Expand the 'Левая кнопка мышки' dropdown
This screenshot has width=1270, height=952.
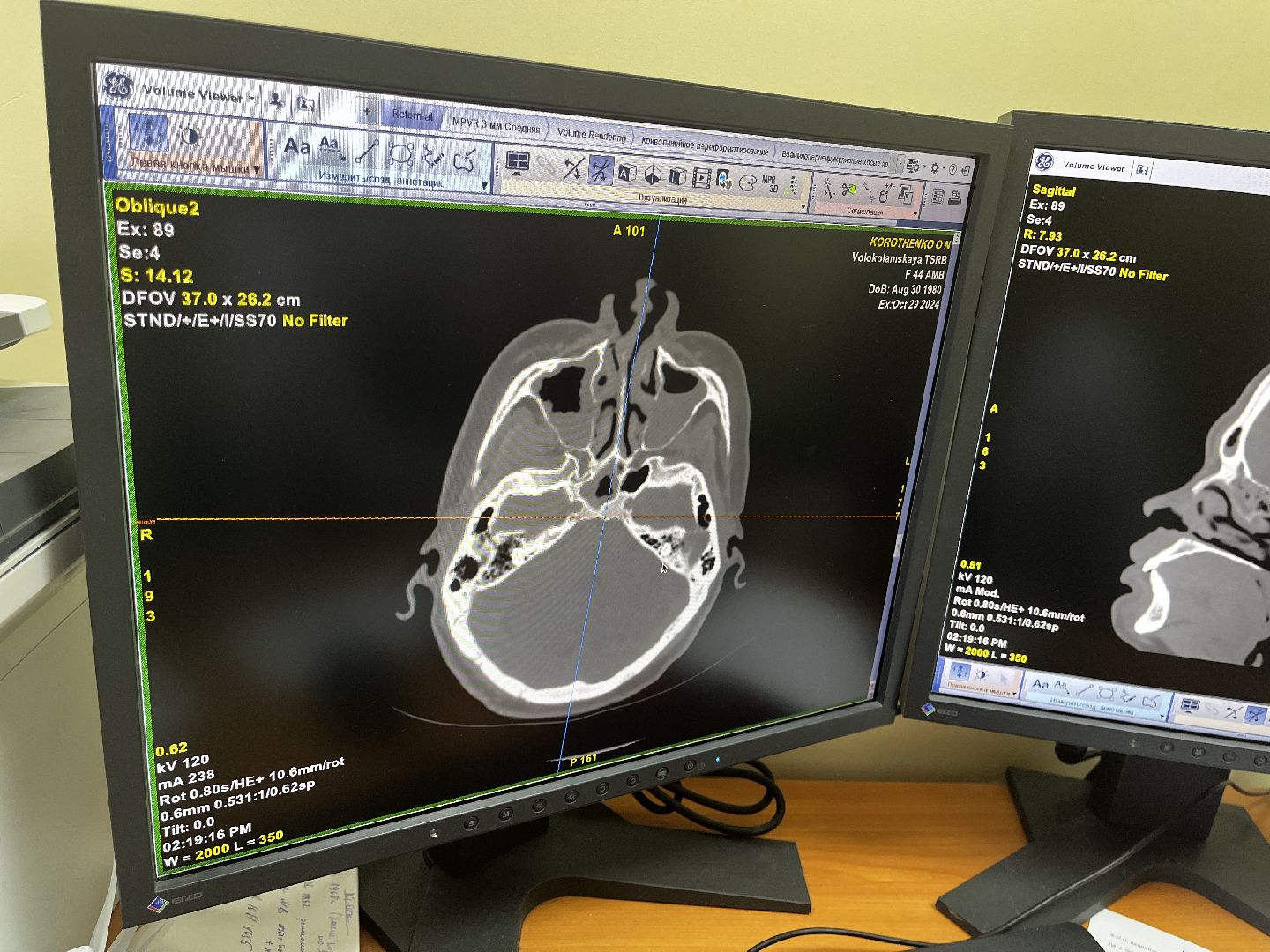257,168
